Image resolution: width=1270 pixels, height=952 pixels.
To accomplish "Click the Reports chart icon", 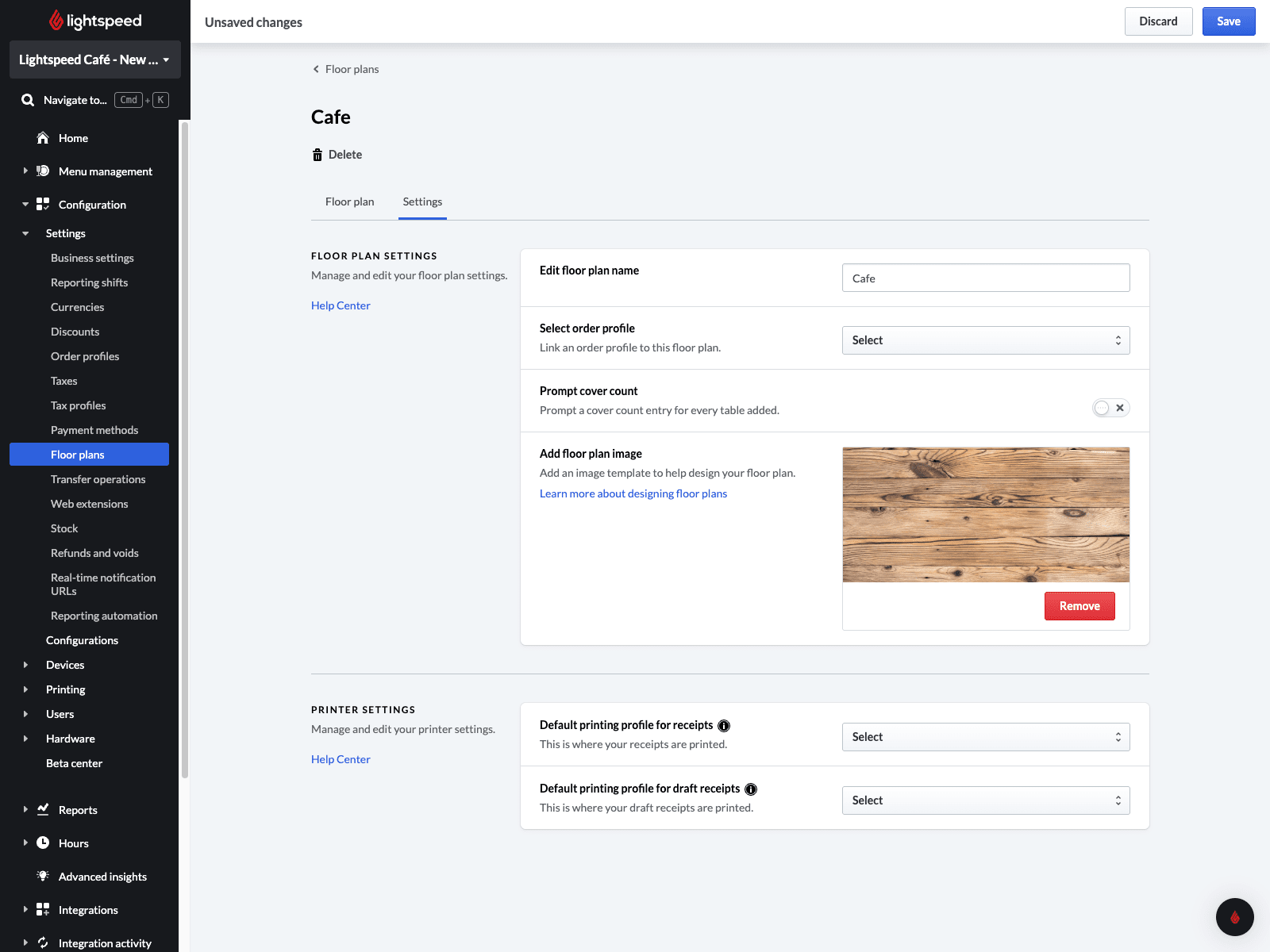I will pos(43,809).
